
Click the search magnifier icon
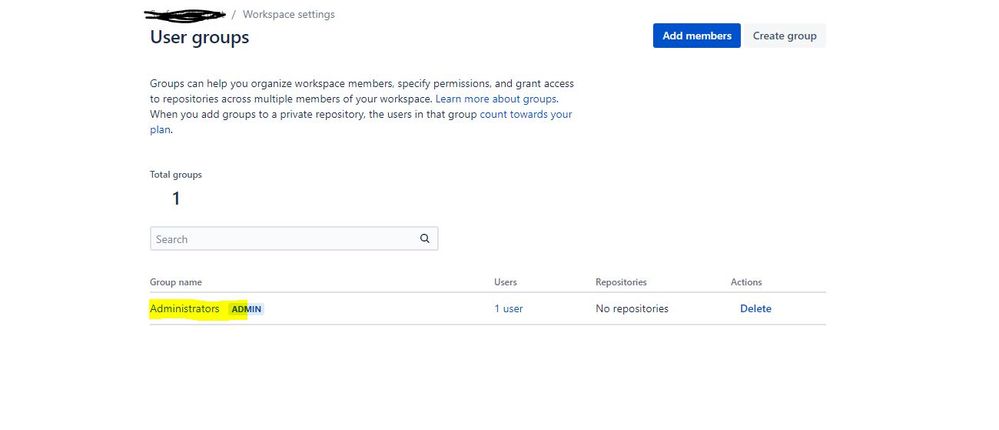coord(424,239)
